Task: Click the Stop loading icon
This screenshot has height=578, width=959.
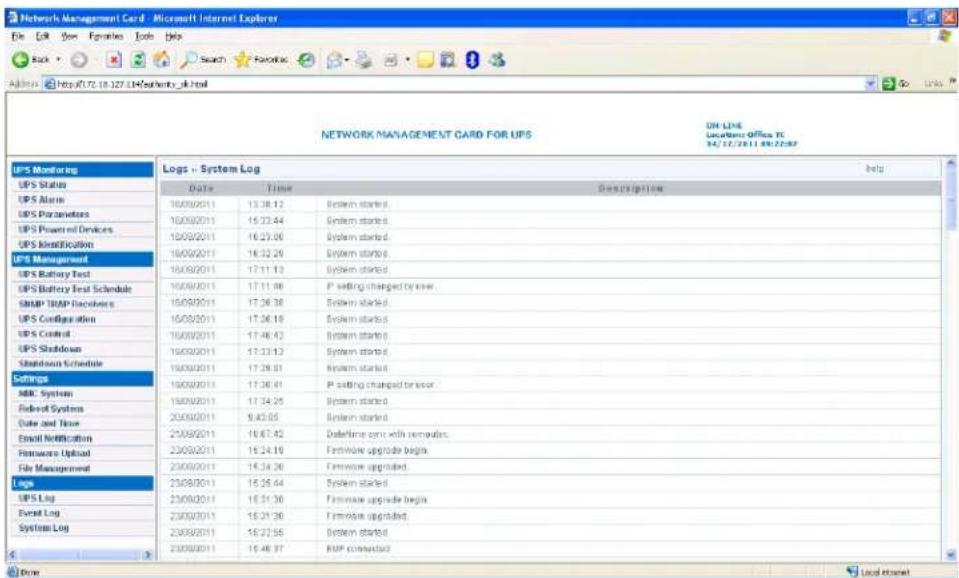Action: pos(114,59)
